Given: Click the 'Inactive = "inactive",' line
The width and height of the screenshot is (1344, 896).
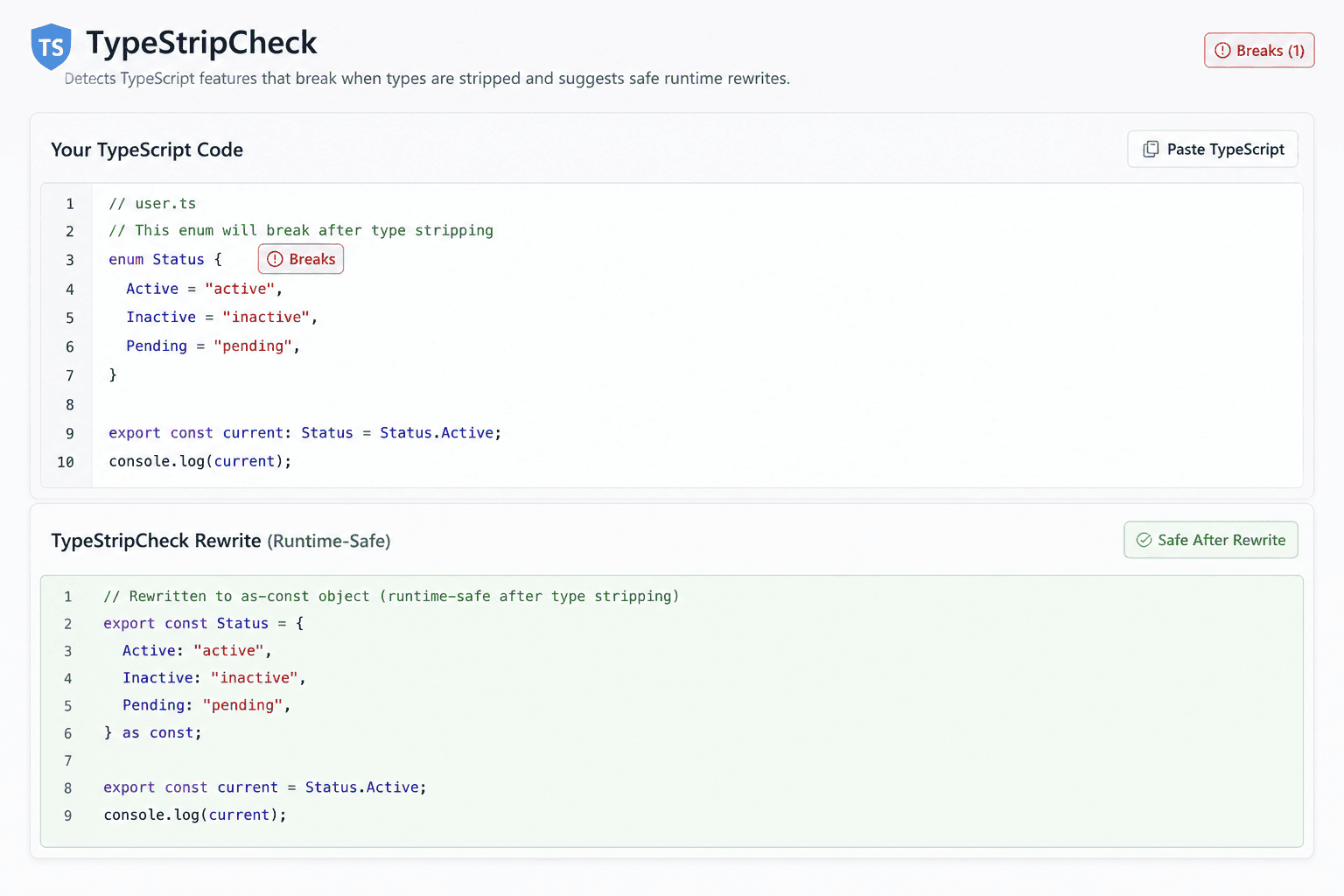Looking at the screenshot, I should coord(221,318).
